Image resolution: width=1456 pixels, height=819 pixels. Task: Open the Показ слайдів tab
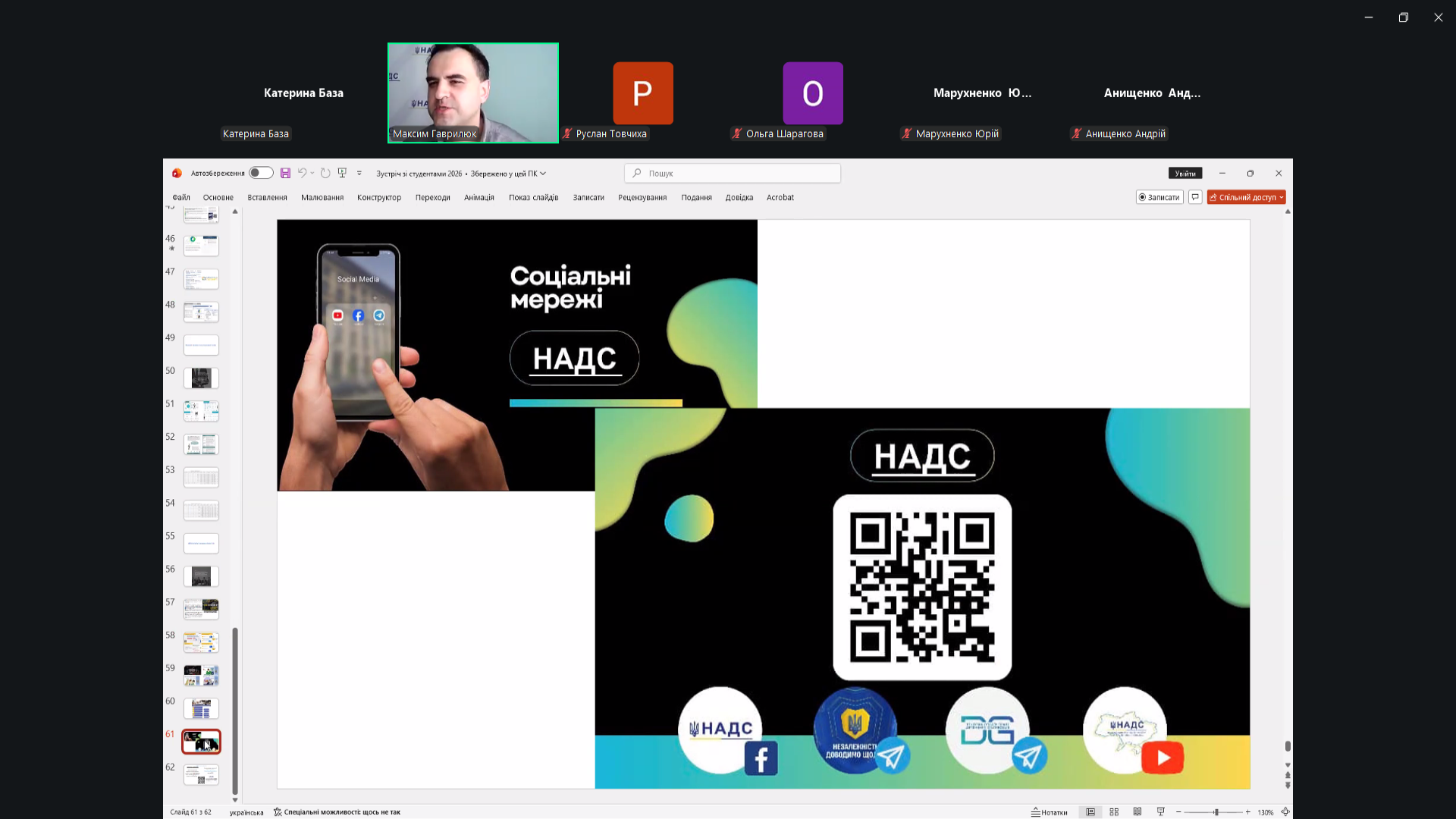pyautogui.click(x=534, y=197)
